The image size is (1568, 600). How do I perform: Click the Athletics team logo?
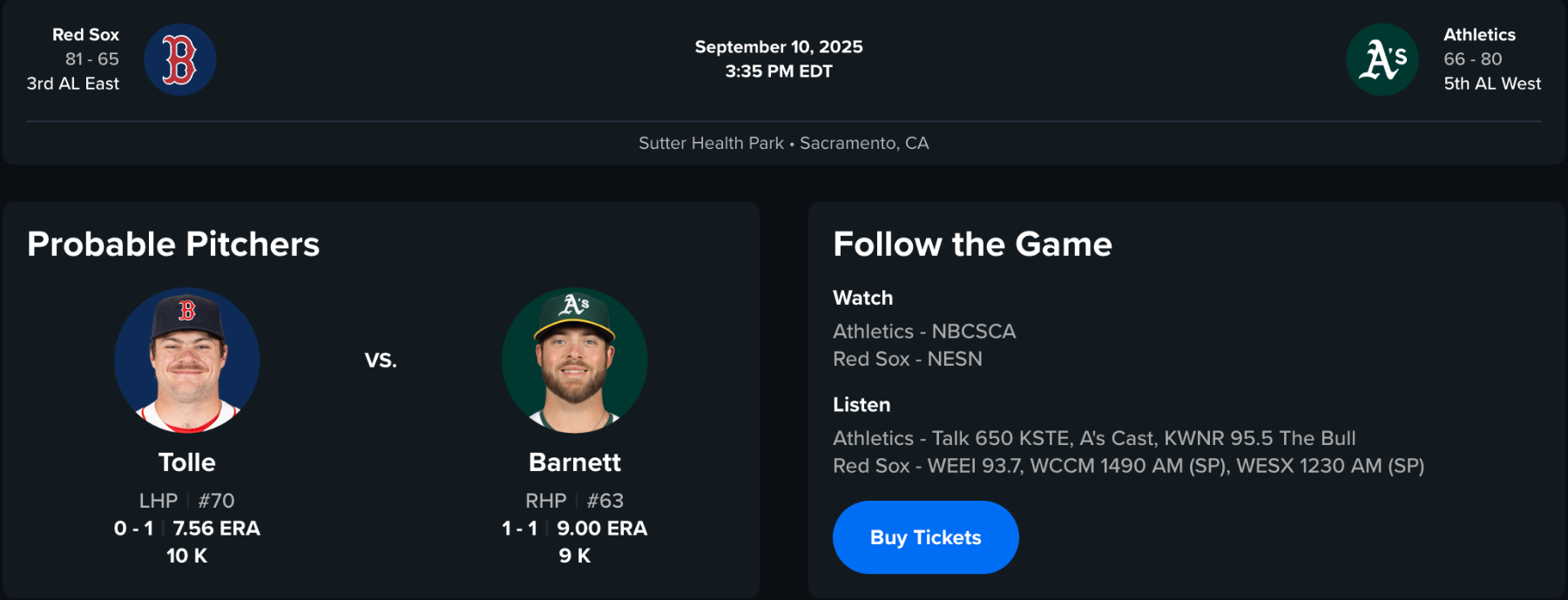tap(1382, 59)
